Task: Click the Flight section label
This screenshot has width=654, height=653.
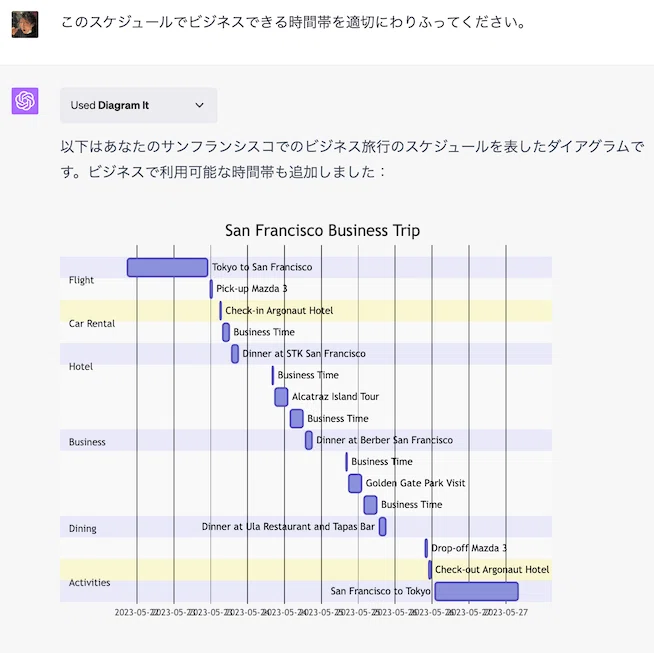Action: [x=81, y=280]
